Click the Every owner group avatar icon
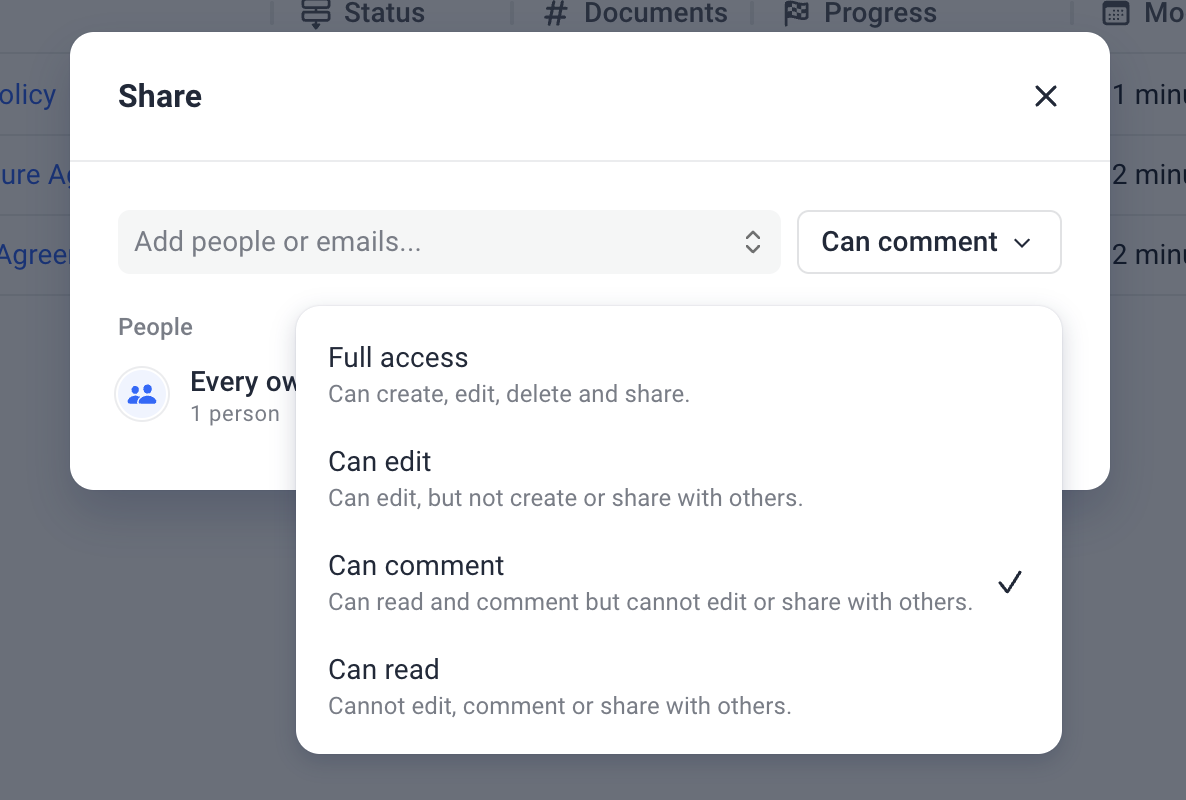The height and width of the screenshot is (800, 1186). click(x=141, y=394)
